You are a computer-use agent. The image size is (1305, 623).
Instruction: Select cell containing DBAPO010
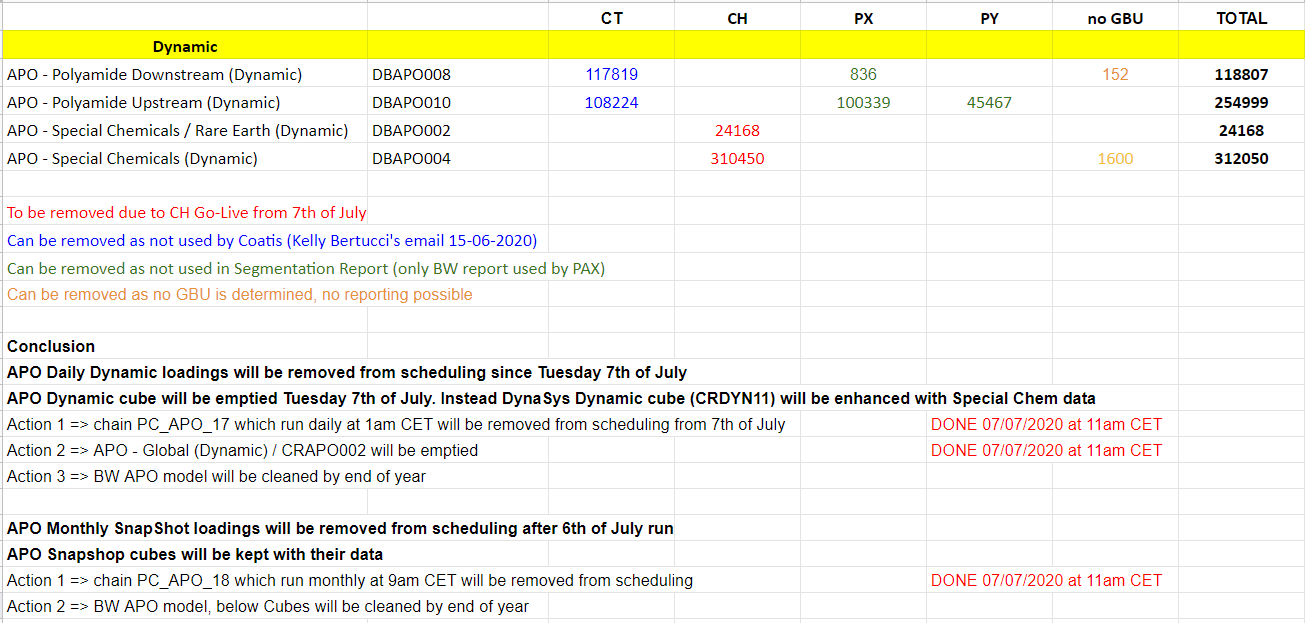point(411,102)
